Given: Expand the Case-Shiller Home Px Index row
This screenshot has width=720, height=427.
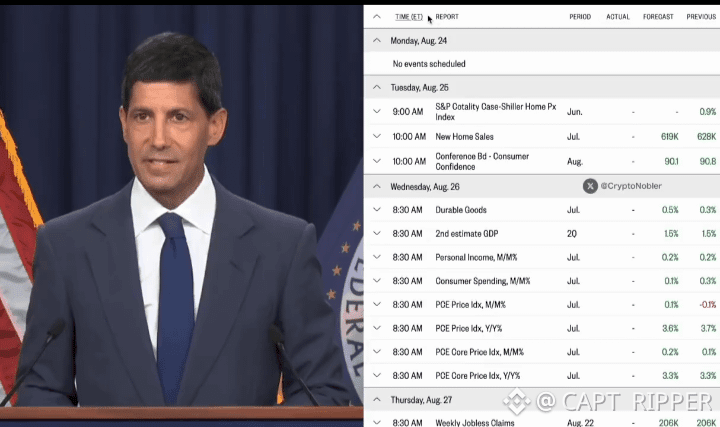Looking at the screenshot, I should pos(377,111).
